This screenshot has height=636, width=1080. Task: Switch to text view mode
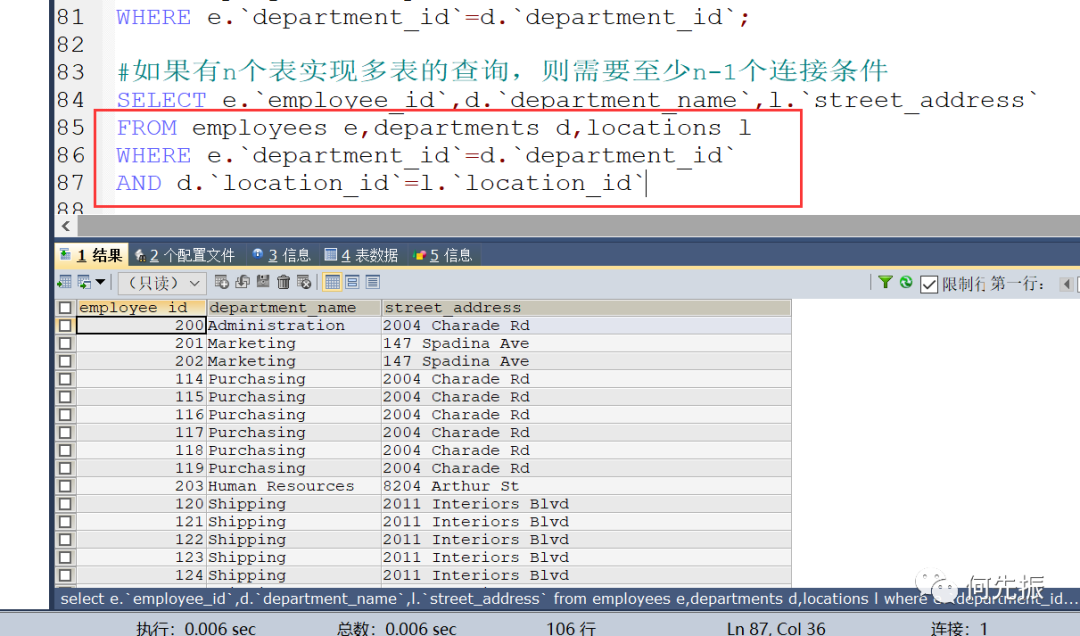[x=373, y=282]
